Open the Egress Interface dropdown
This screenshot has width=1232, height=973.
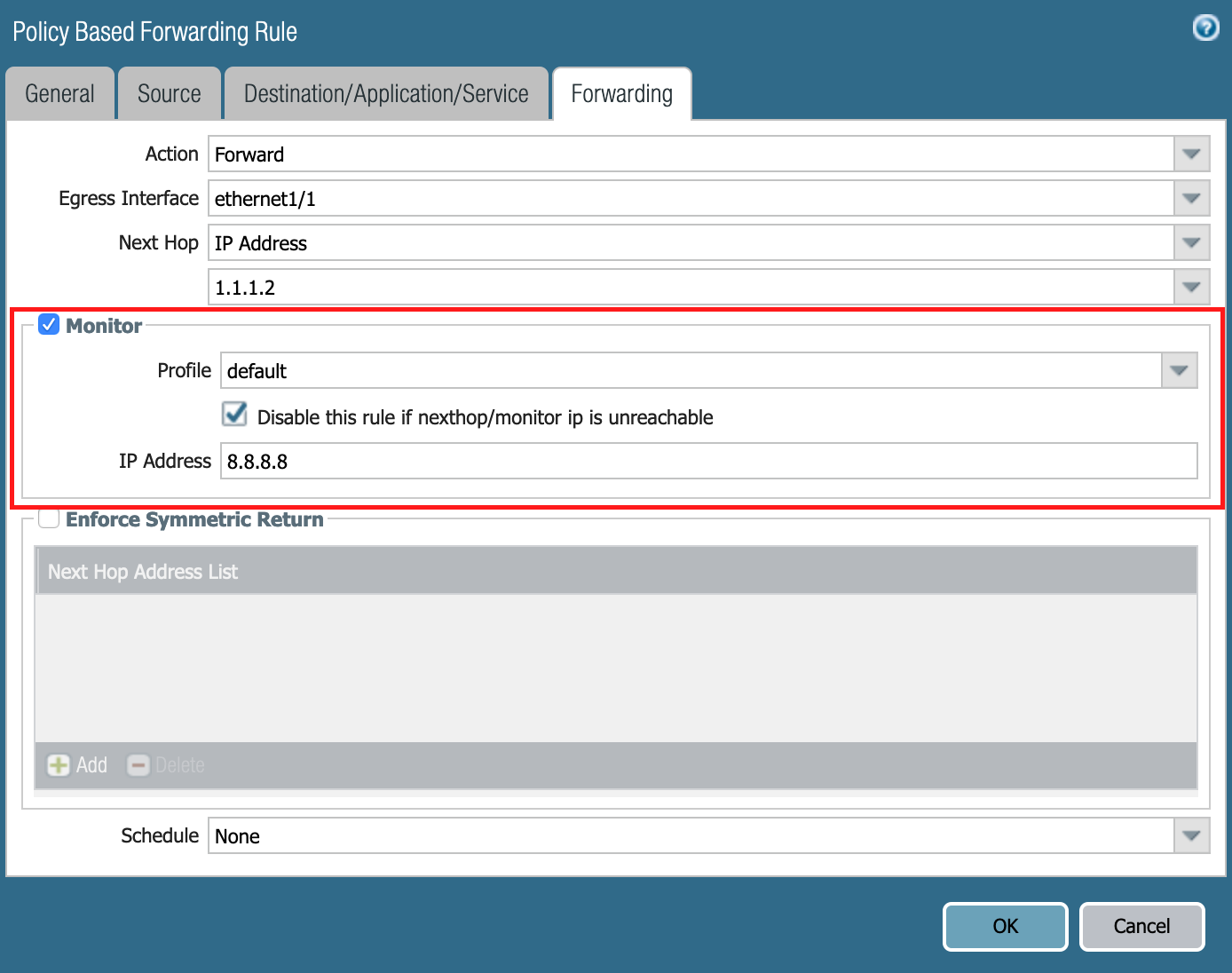[1191, 198]
